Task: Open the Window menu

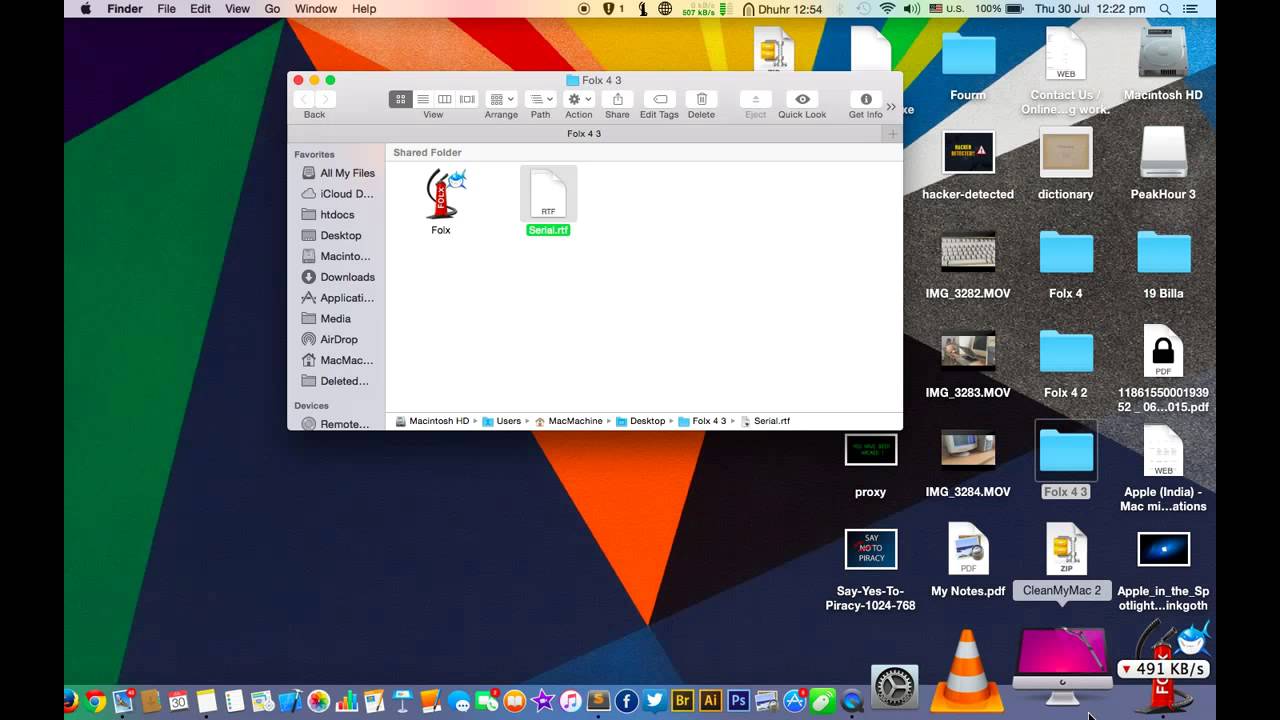Action: coord(316,9)
